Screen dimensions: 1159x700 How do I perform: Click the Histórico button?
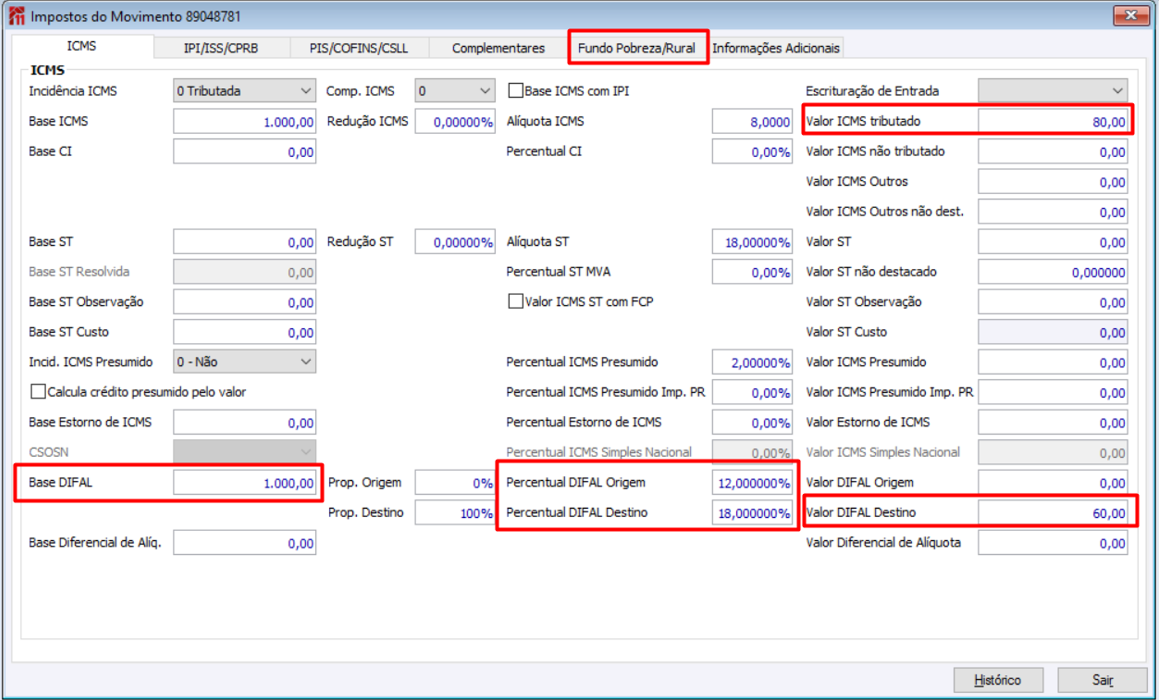coord(998,680)
